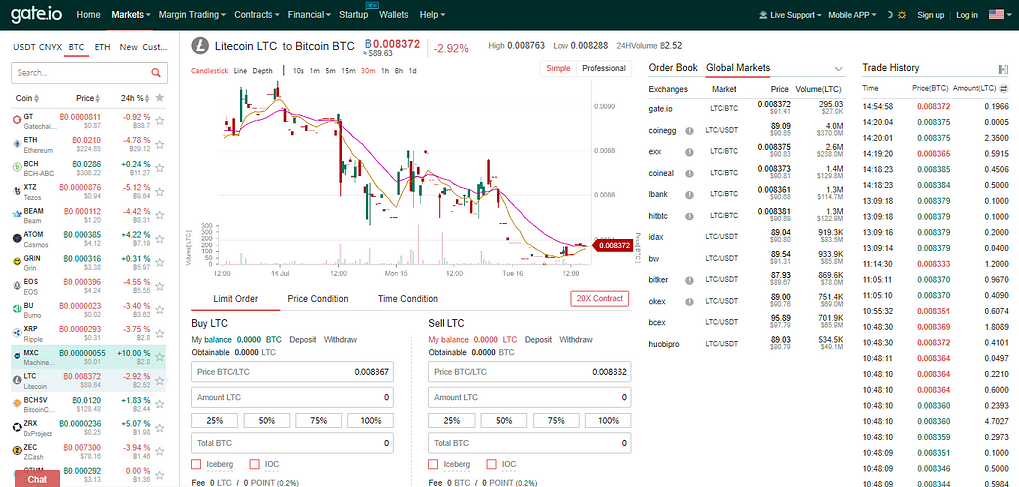Click Withdraw link under Sell LTC
Screen dimensions: 1019x487
point(576,339)
